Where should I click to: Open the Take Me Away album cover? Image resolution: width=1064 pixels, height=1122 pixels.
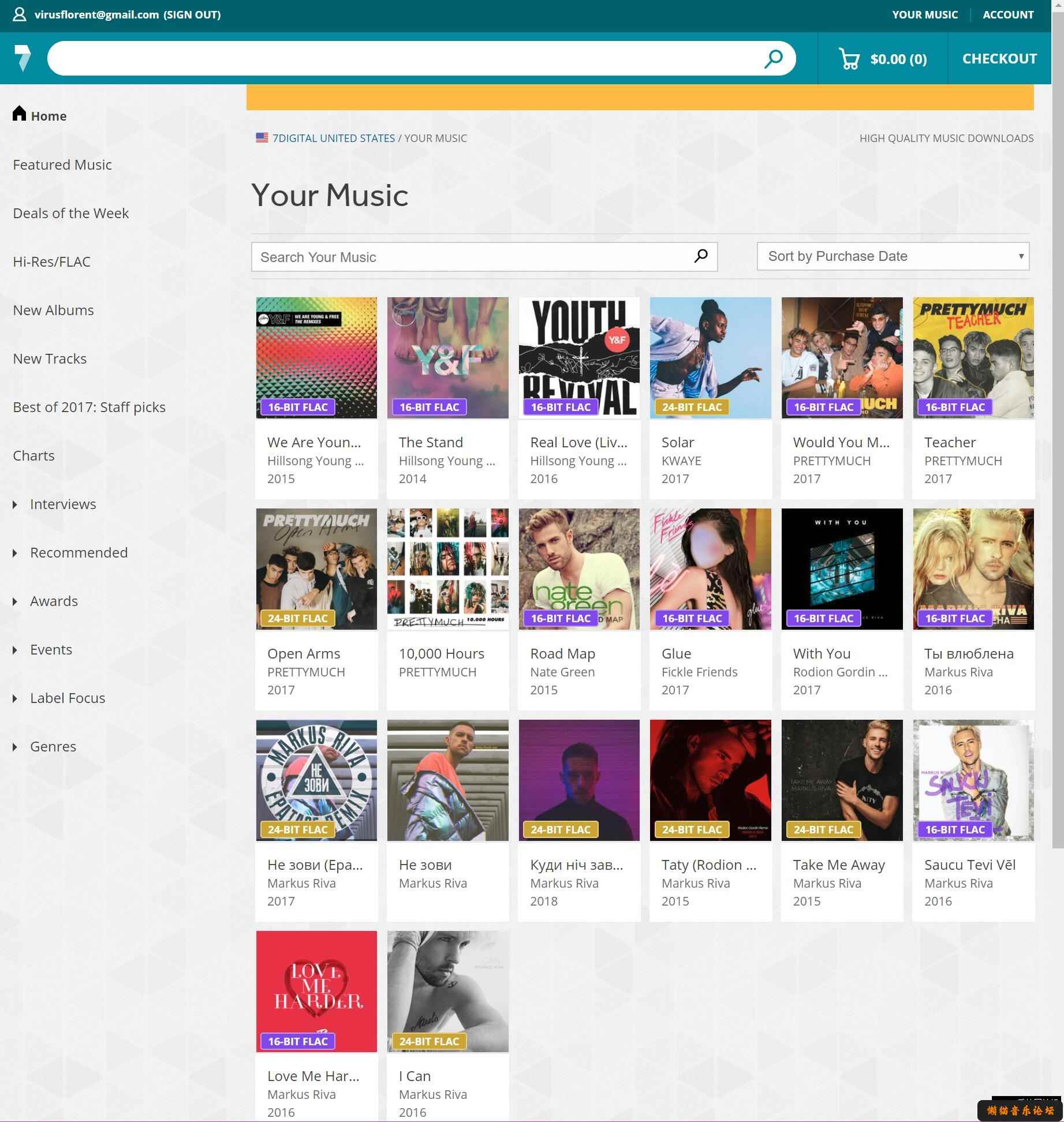[x=842, y=780]
